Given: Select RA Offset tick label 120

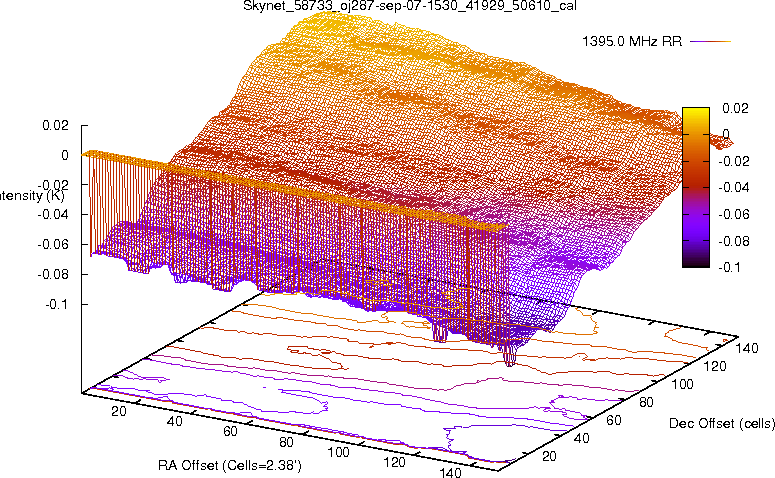Looking at the screenshot, I should click(394, 463).
